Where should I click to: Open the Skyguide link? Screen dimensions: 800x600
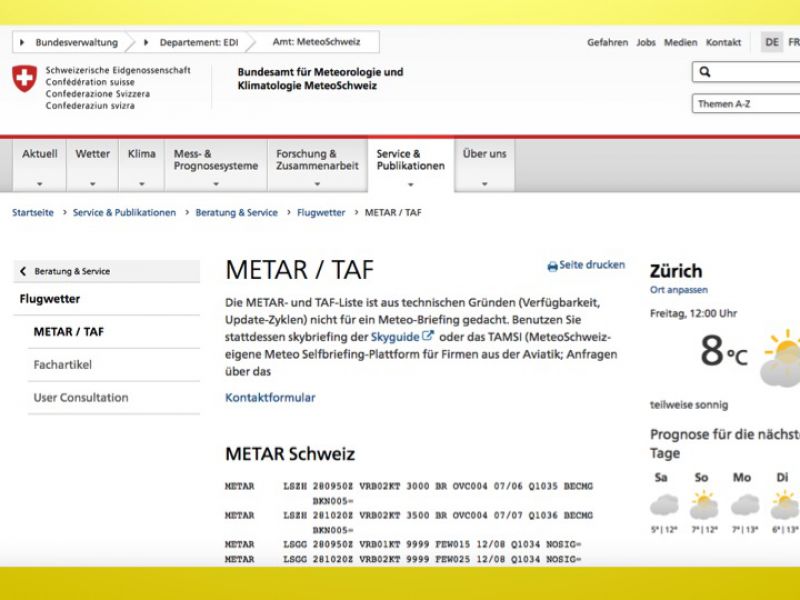pyautogui.click(x=395, y=337)
